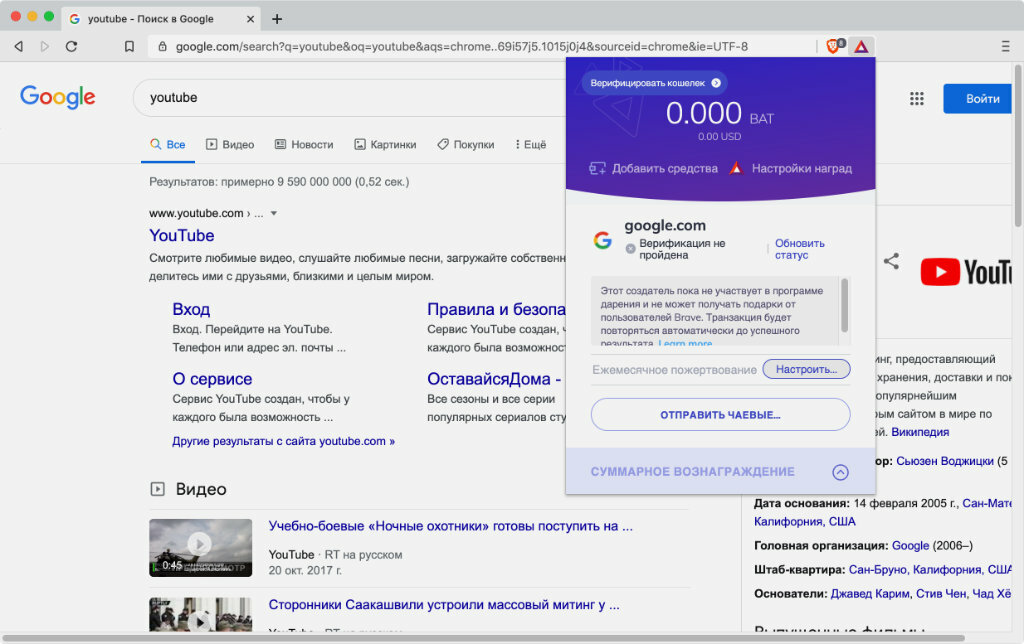Click the browser back arrow
This screenshot has height=644, width=1024.
(x=19, y=46)
